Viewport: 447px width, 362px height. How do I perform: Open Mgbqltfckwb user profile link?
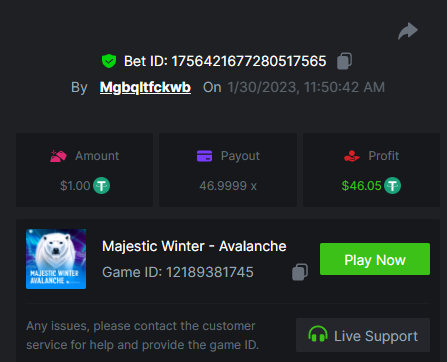[145, 87]
